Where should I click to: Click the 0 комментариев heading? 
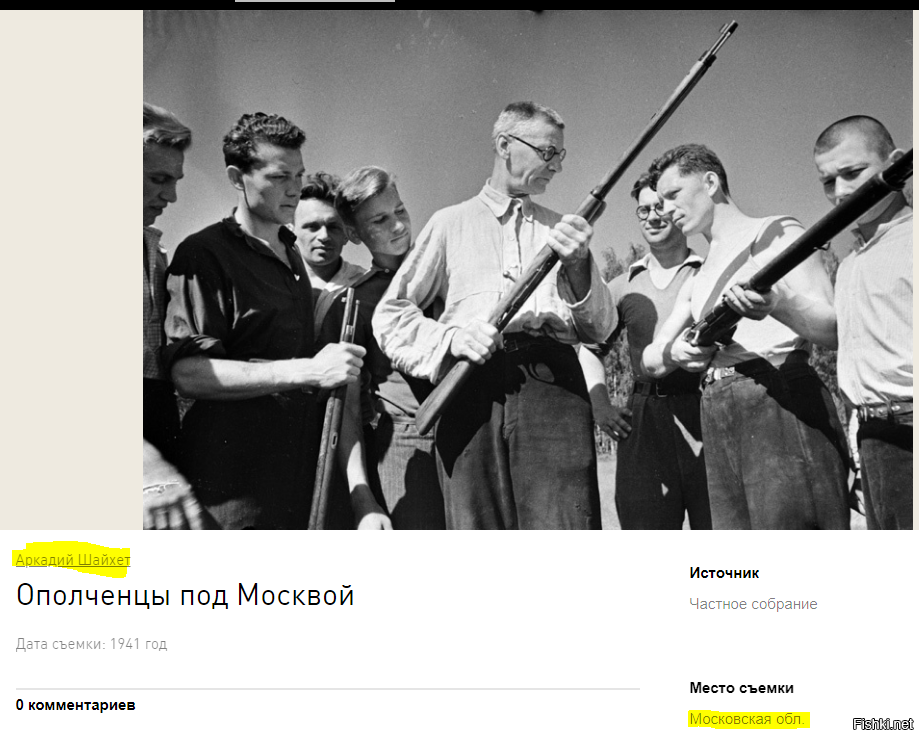76,705
